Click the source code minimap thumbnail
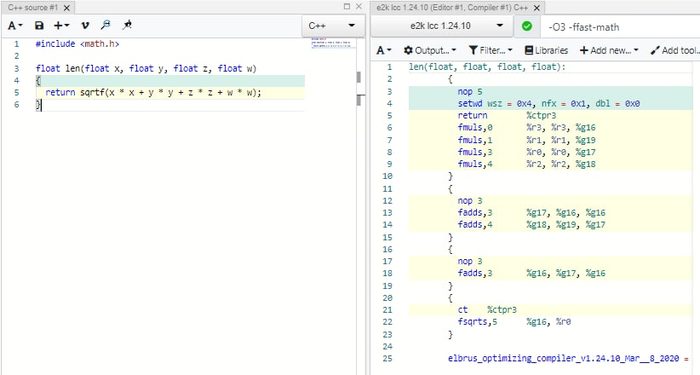 333,43
